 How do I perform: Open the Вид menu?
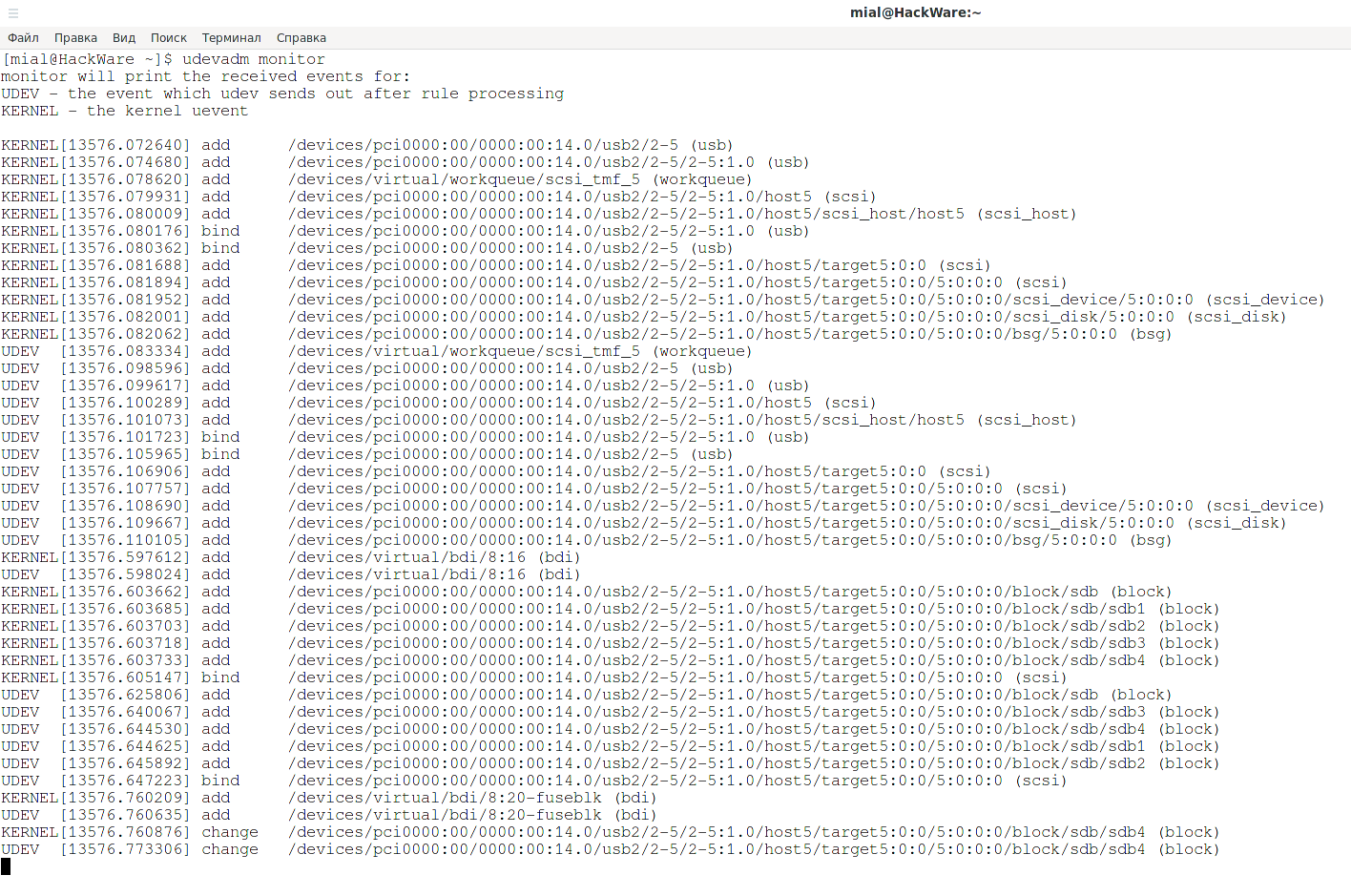[x=124, y=38]
